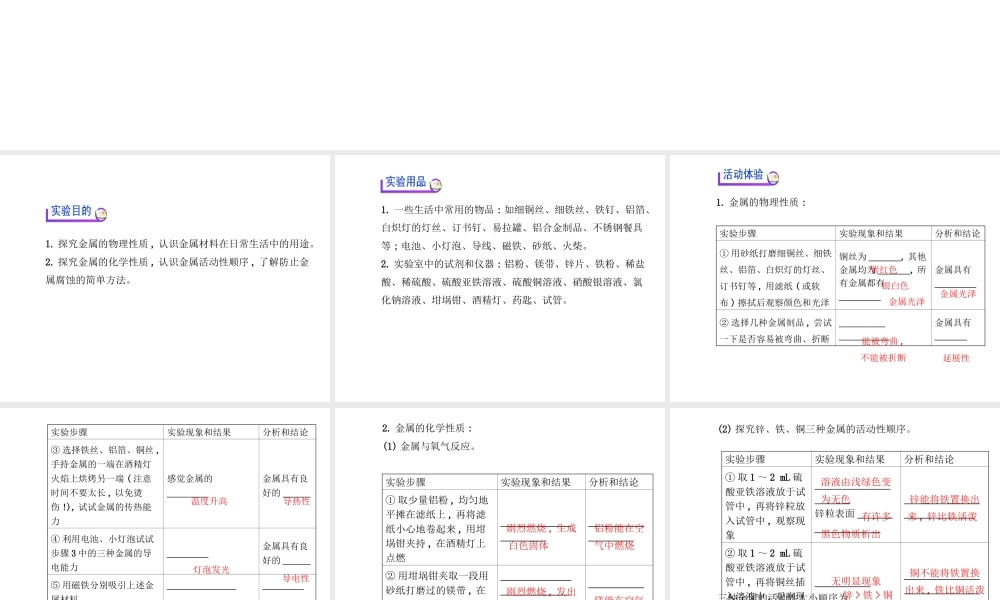The image size is (1000, 600).
Task: Click 实验现象和结果 header in 金属的物理性质 table
Action: (x=871, y=234)
